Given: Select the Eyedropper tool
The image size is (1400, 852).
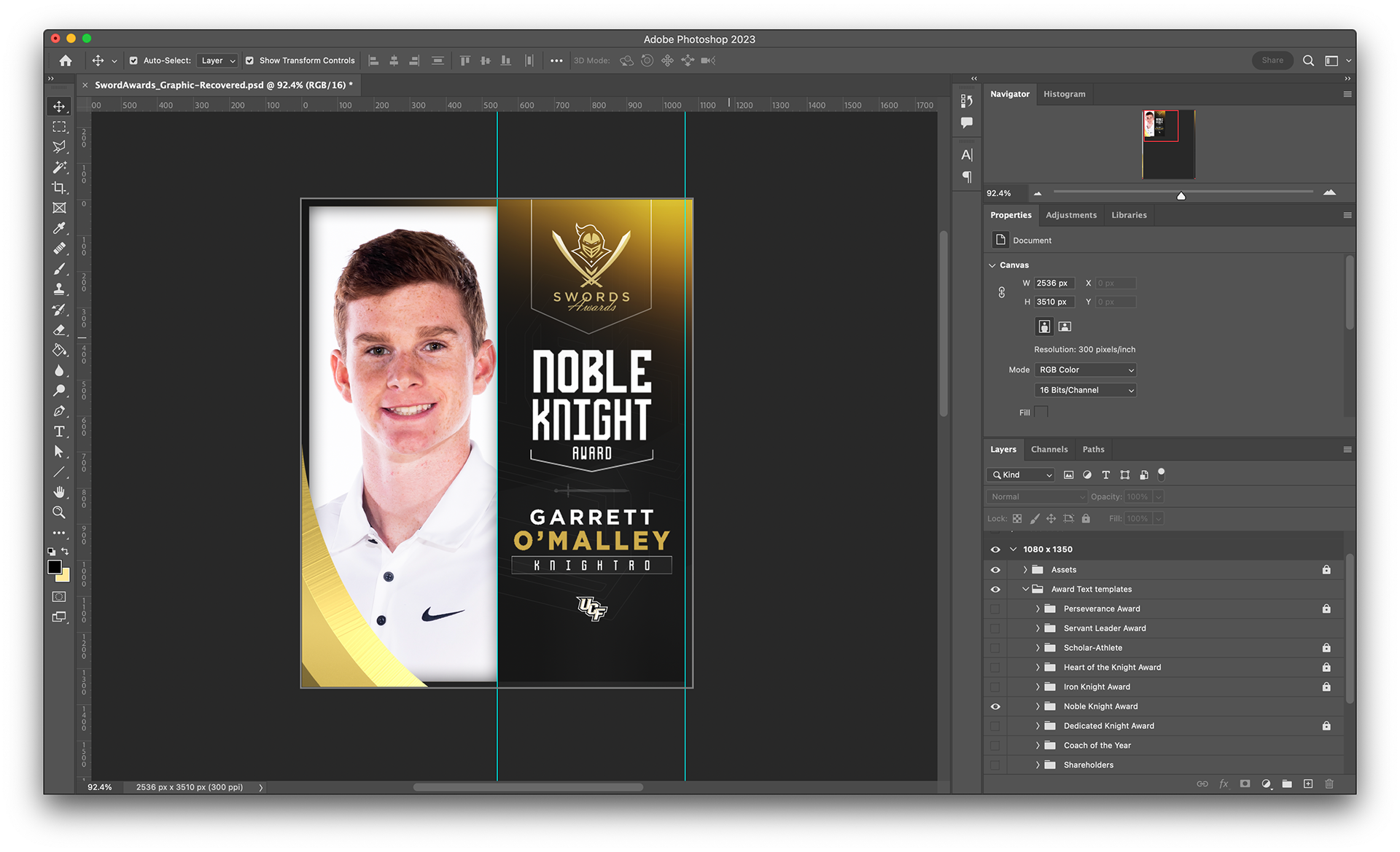Looking at the screenshot, I should pos(59,228).
